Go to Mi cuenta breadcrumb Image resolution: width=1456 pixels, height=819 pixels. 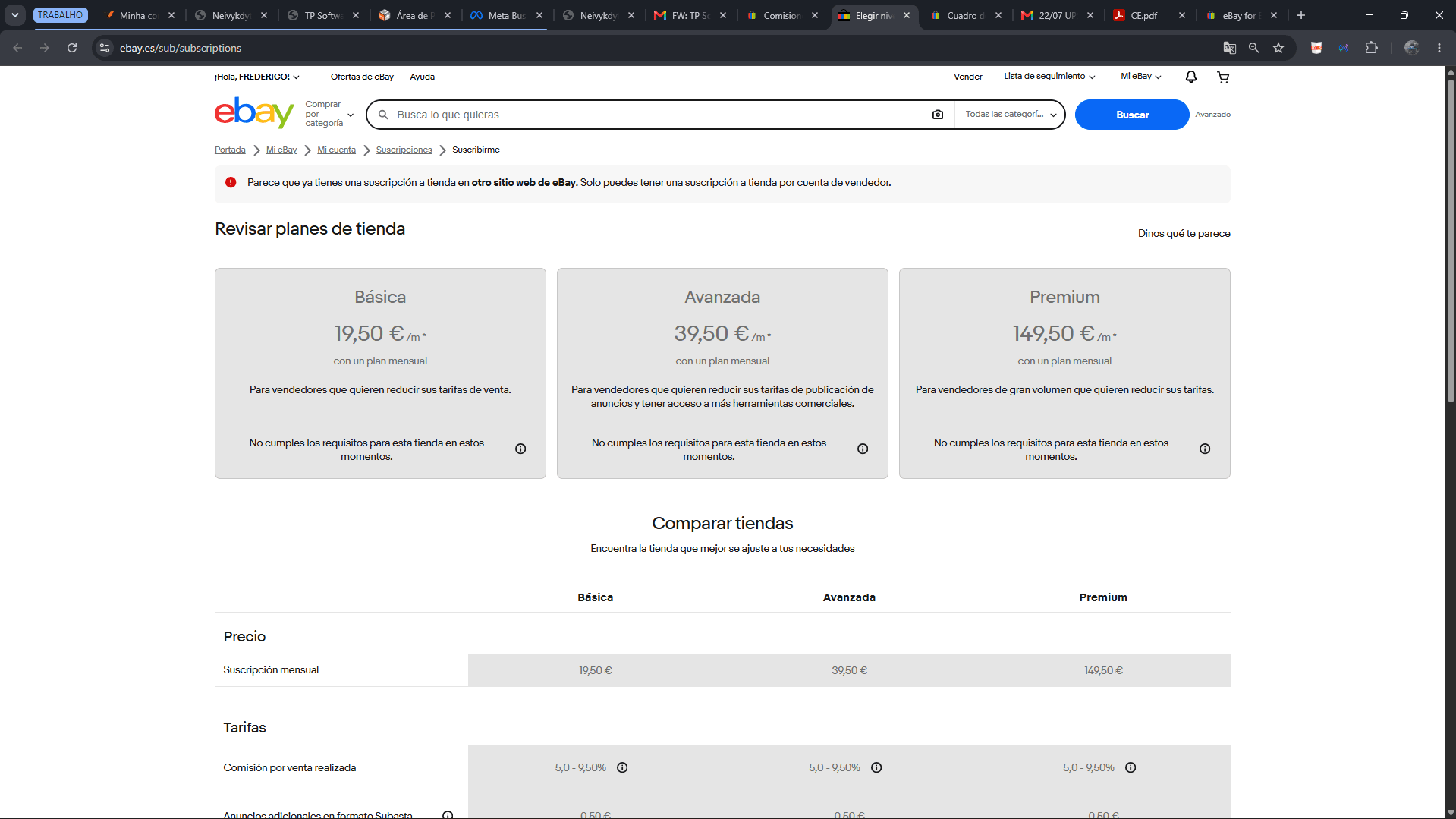tap(336, 150)
